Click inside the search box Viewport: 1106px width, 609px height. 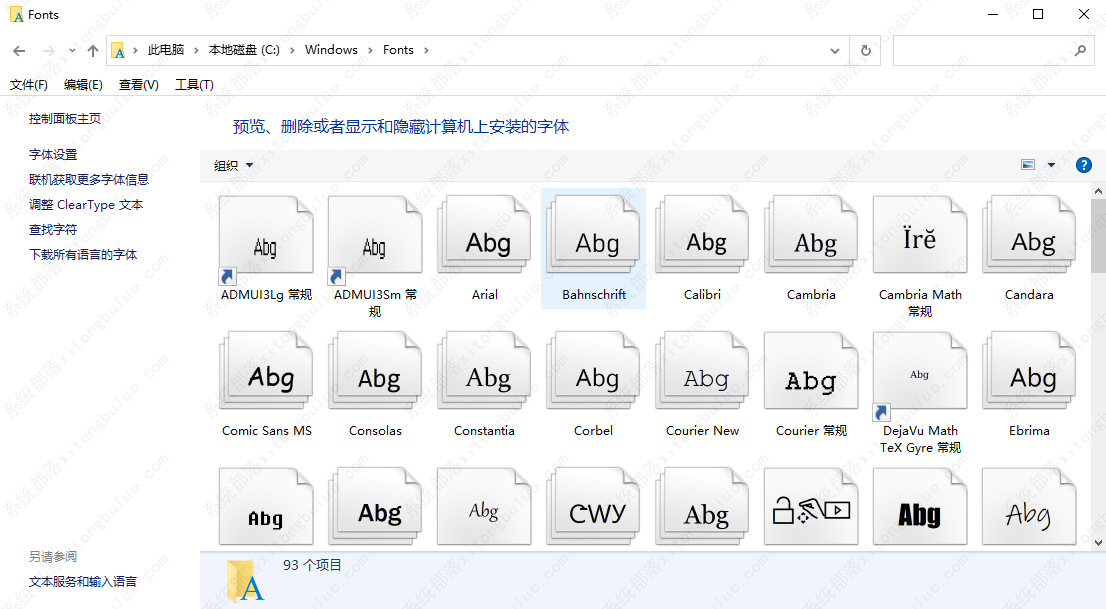pos(985,50)
